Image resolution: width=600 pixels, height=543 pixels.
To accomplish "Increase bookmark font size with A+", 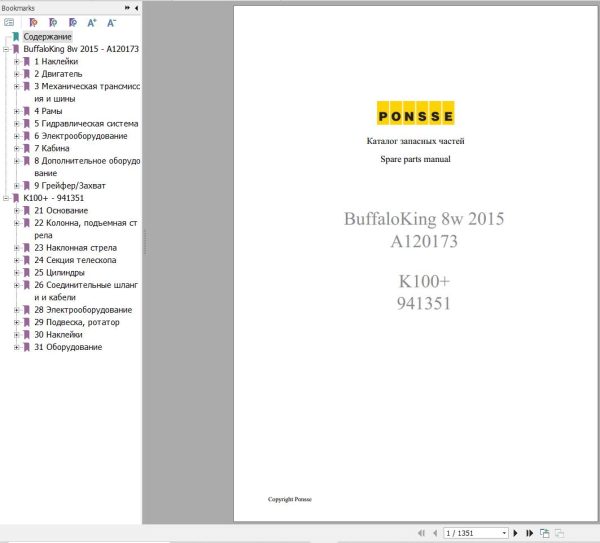I will pos(92,23).
